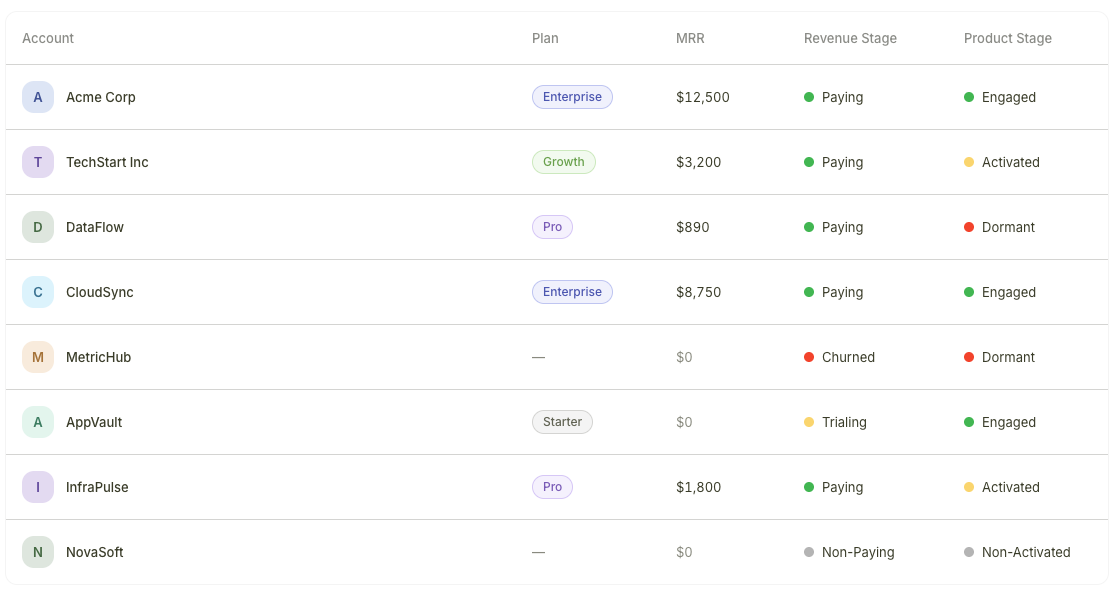Click the NovaSoft avatar circle
Screen dimensions: 1117x596
tap(38, 551)
